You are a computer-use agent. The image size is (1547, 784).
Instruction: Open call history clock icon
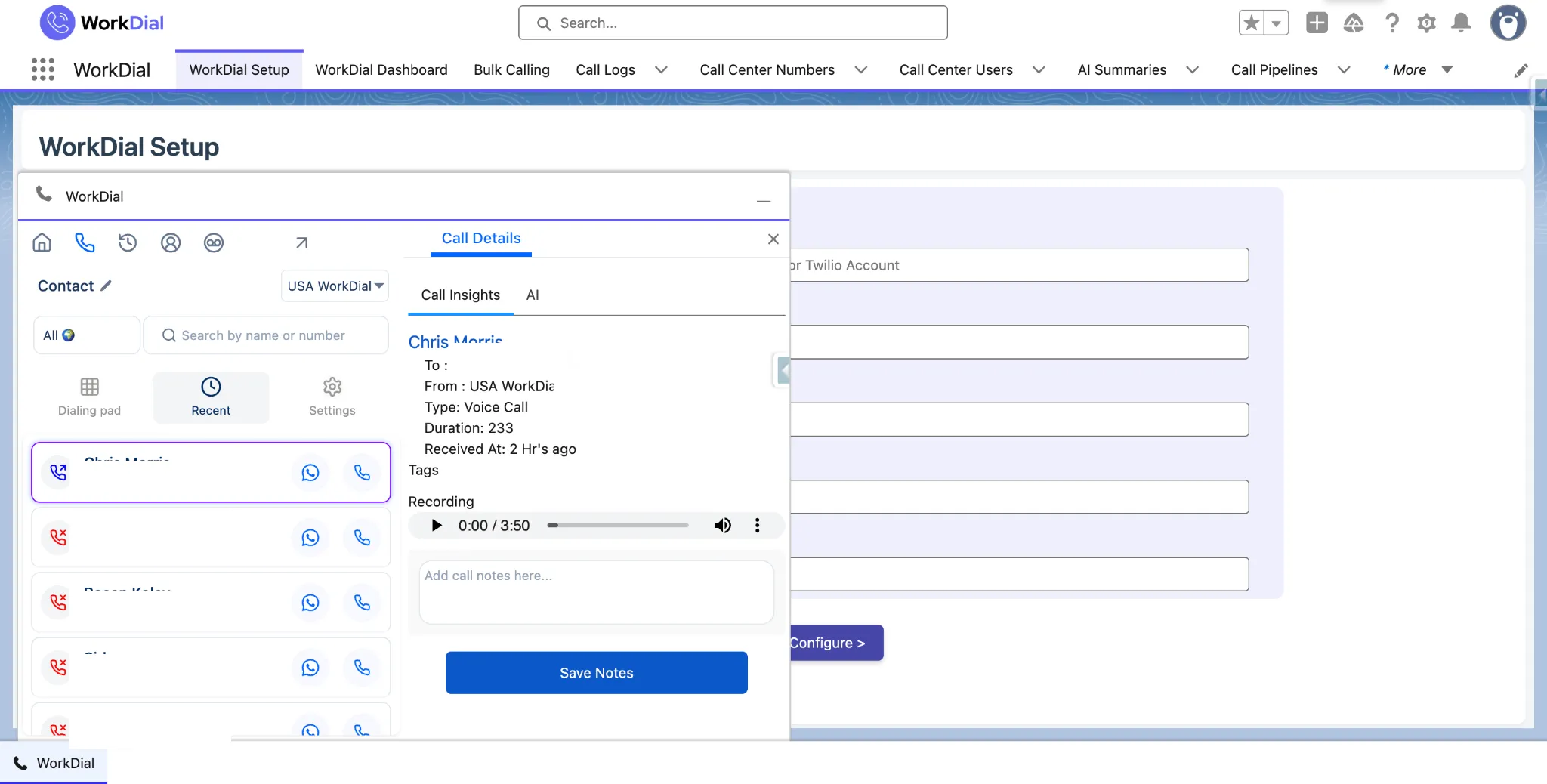coord(128,242)
